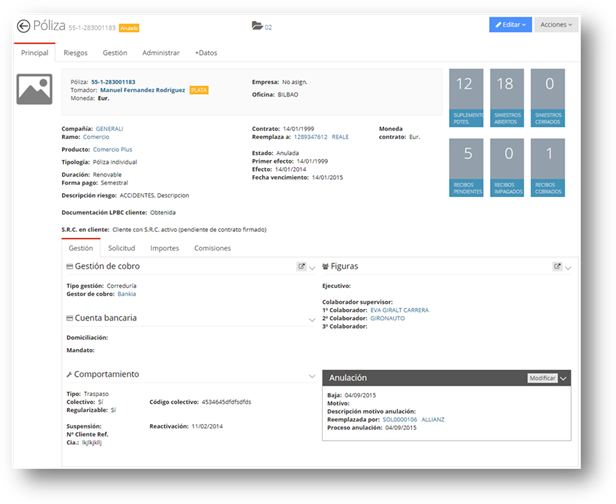616x504 pixels.
Task: Select the Importes sub-tab
Action: (165, 248)
